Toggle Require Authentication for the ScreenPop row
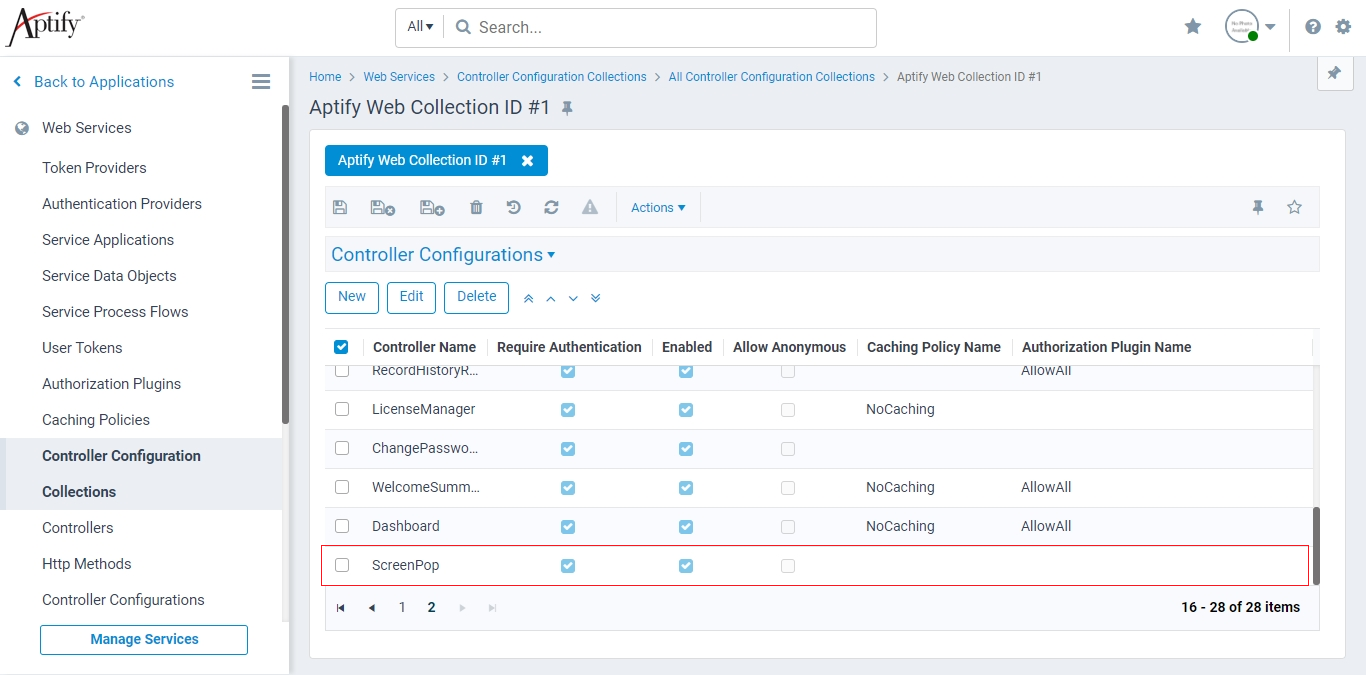 pyautogui.click(x=568, y=566)
